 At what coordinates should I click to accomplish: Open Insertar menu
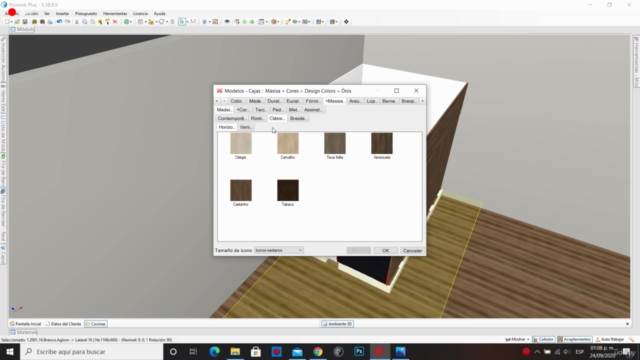tap(62, 13)
